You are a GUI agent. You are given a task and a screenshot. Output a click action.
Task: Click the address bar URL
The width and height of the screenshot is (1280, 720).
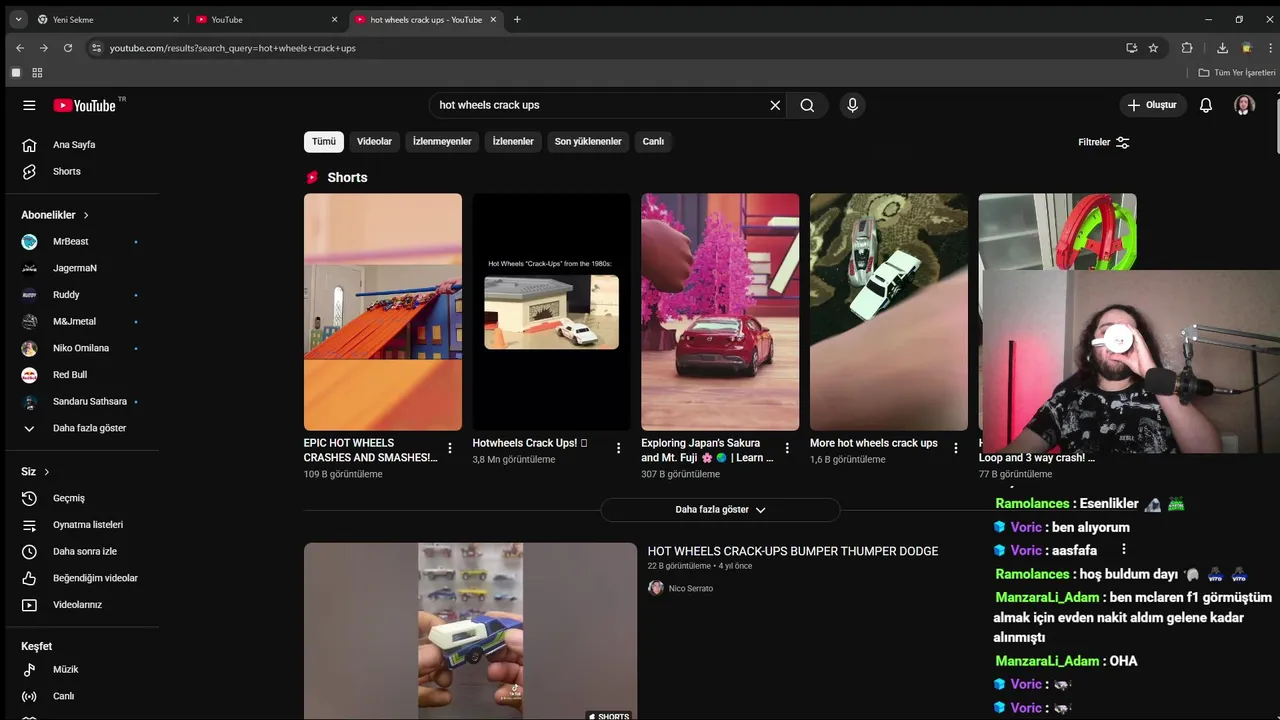(x=233, y=48)
